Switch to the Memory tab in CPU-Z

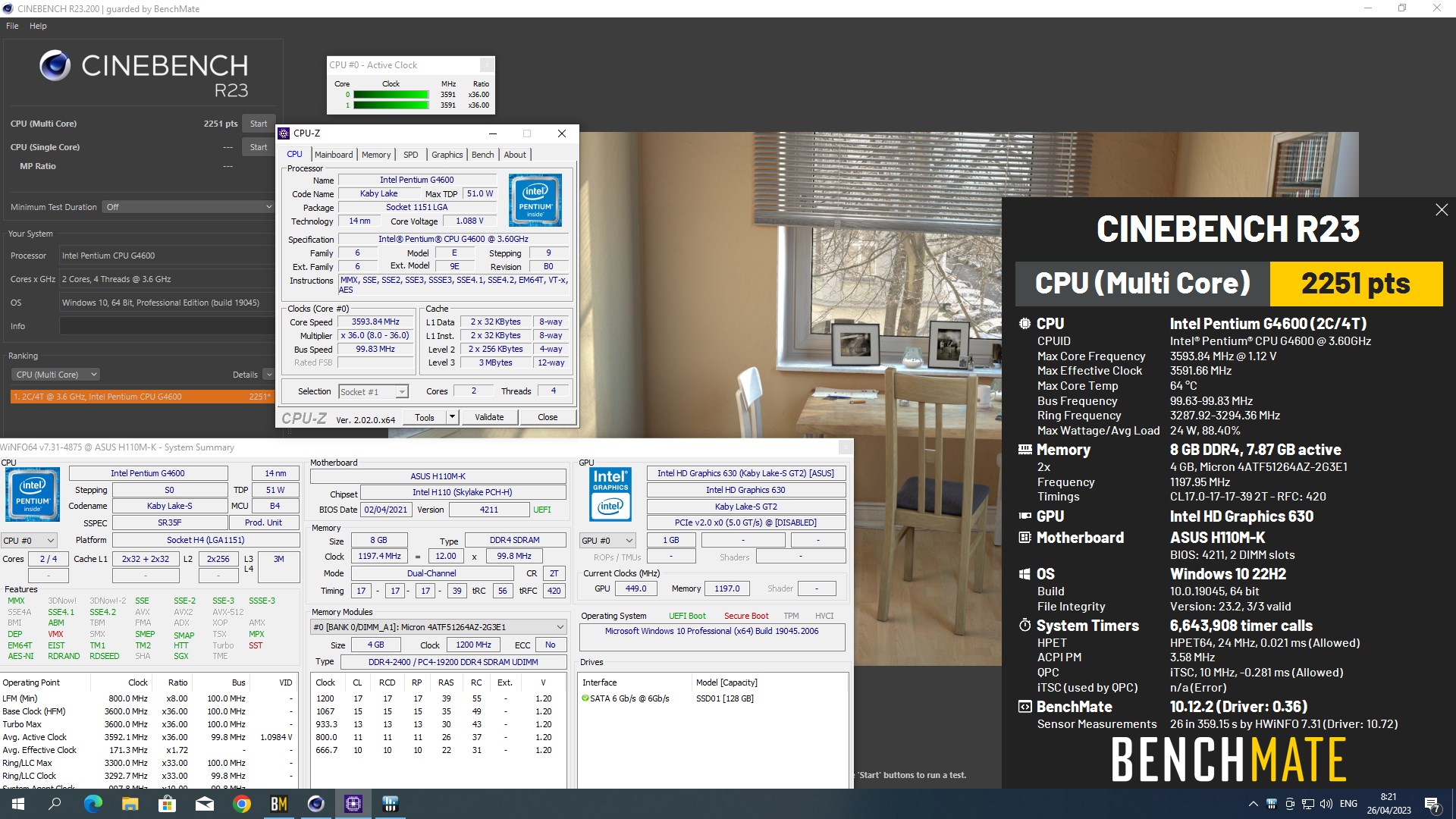click(376, 155)
